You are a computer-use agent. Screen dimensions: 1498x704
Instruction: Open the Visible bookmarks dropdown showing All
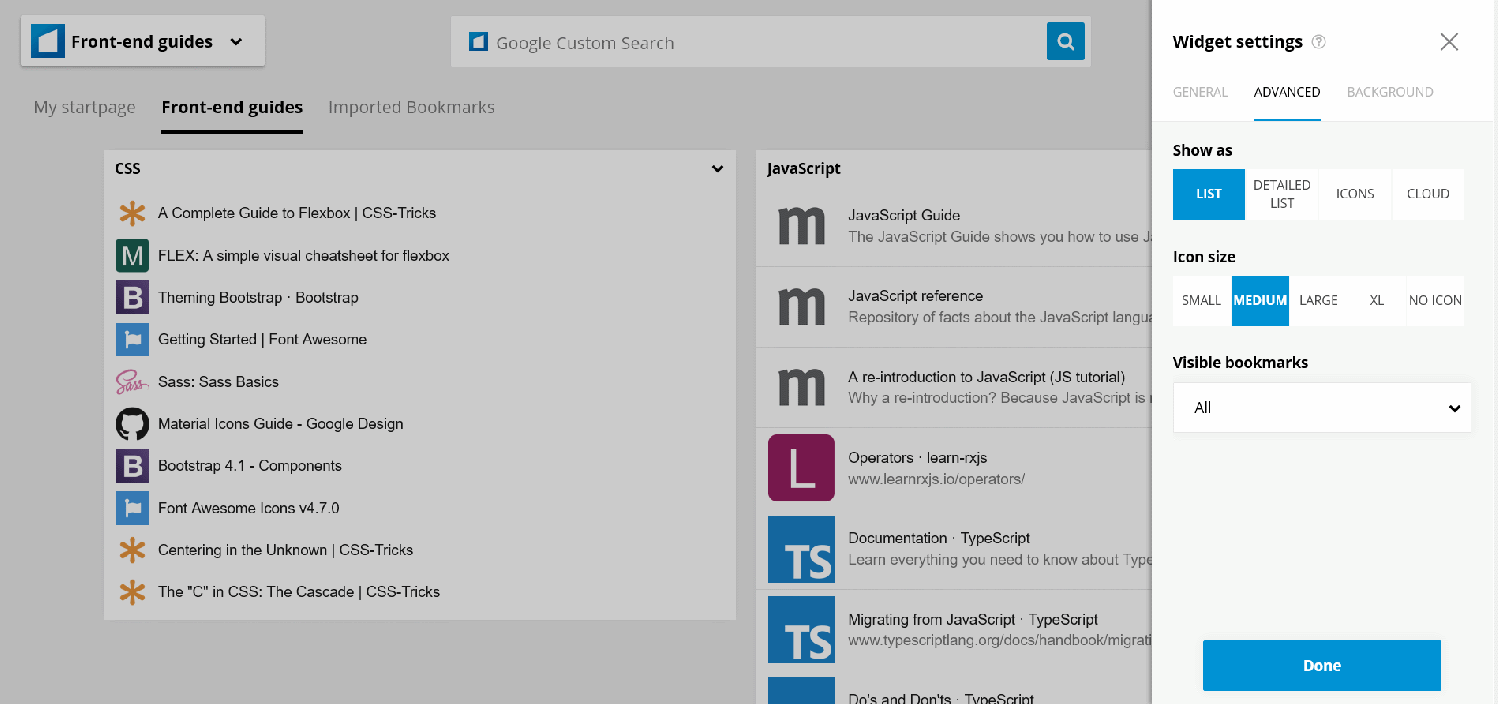(1321, 407)
